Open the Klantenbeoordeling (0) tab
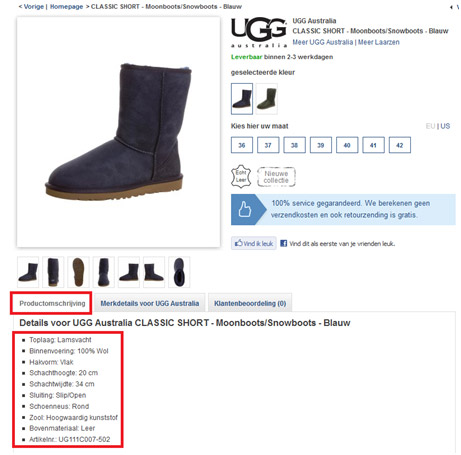The width and height of the screenshot is (461, 455). [250, 303]
